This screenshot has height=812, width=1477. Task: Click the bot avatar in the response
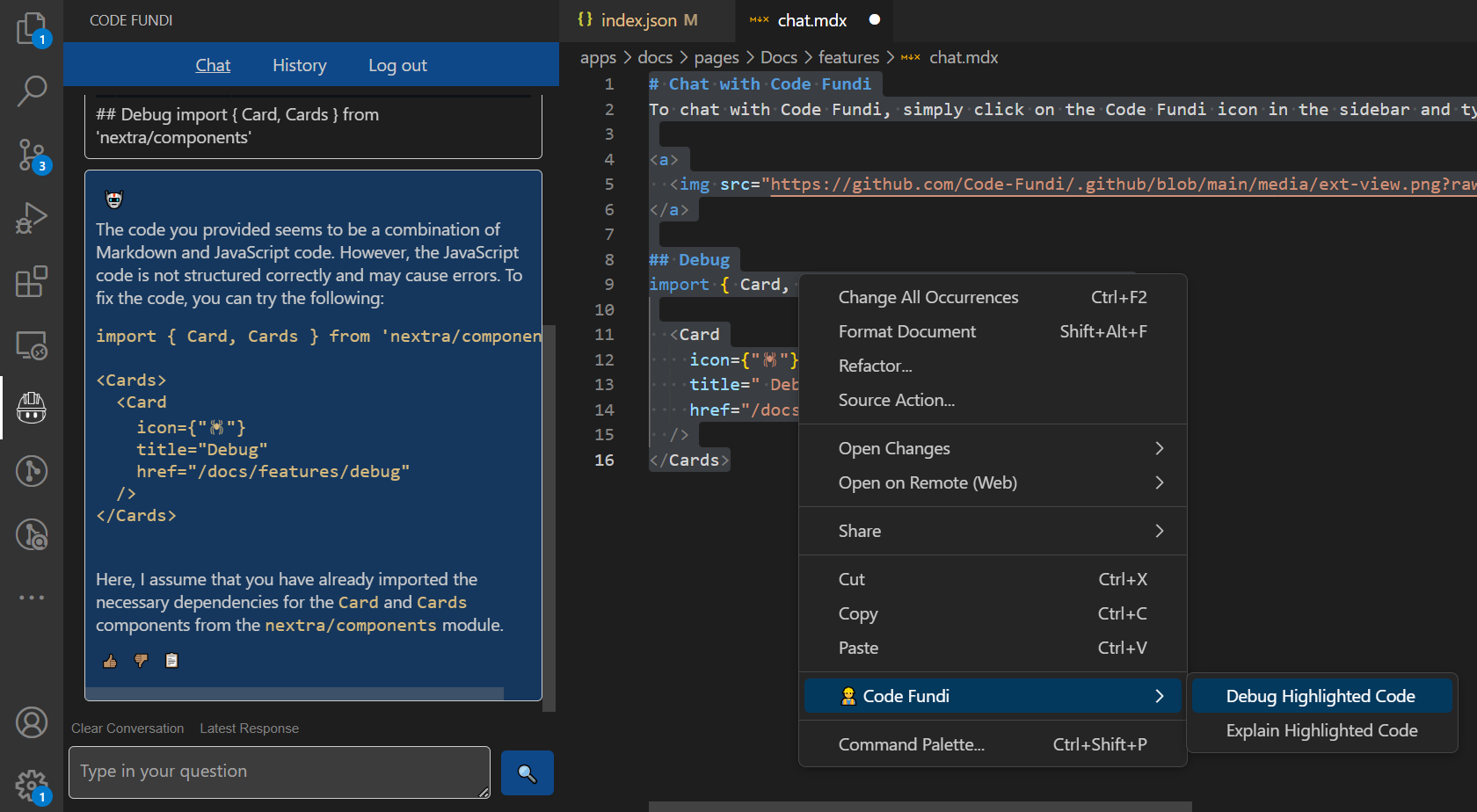[114, 199]
